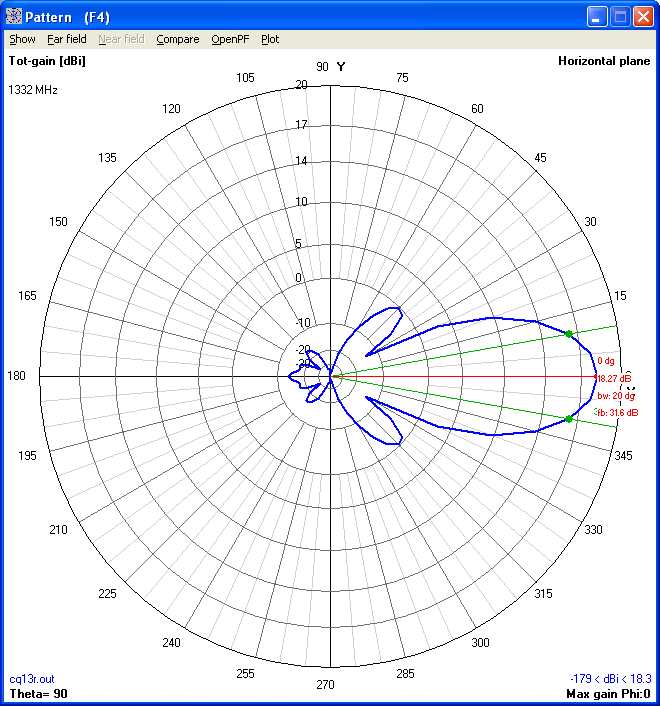Click the 'Theta= 90' label

(38, 693)
